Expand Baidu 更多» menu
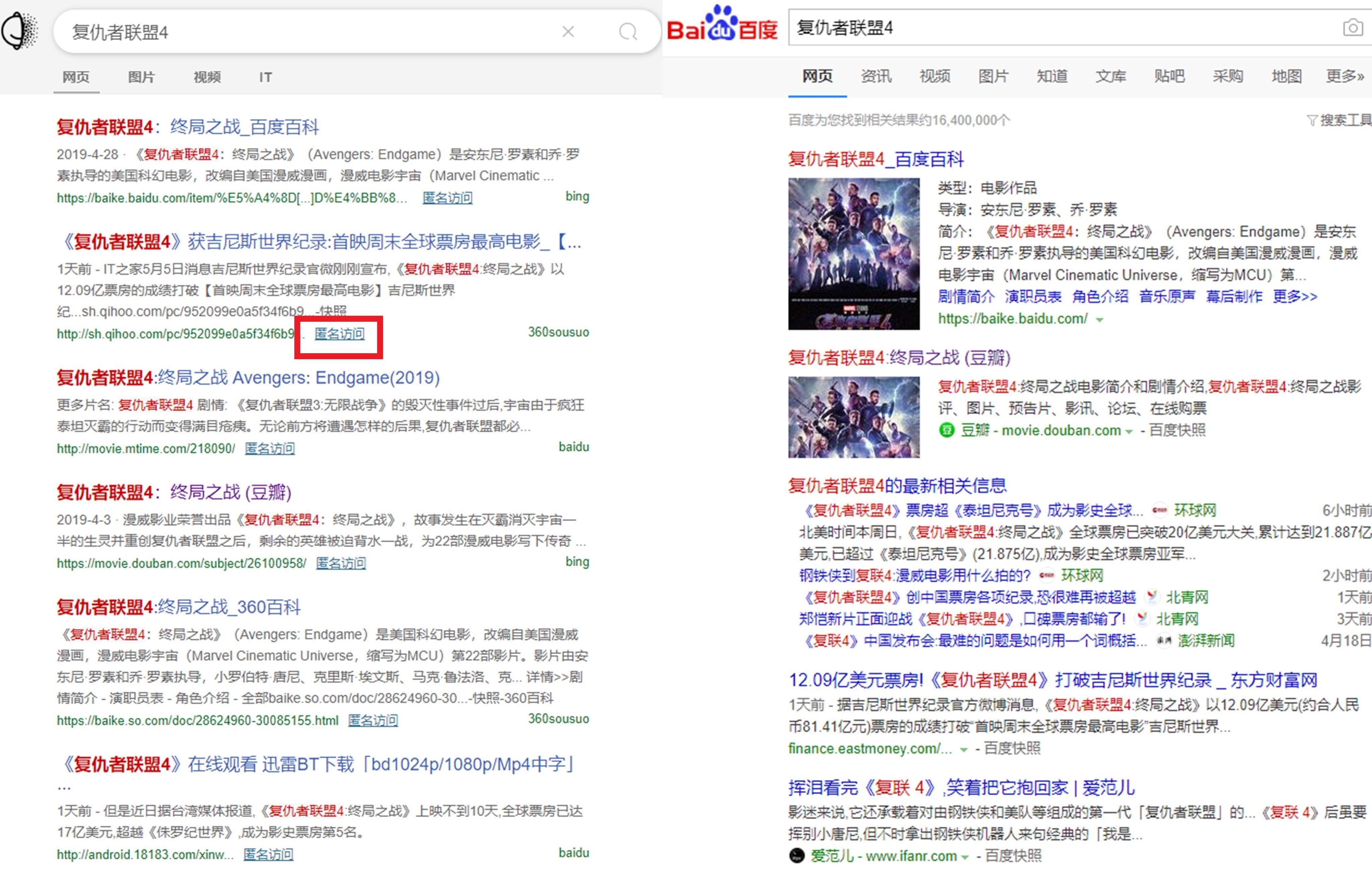1372x878 pixels. click(1345, 76)
